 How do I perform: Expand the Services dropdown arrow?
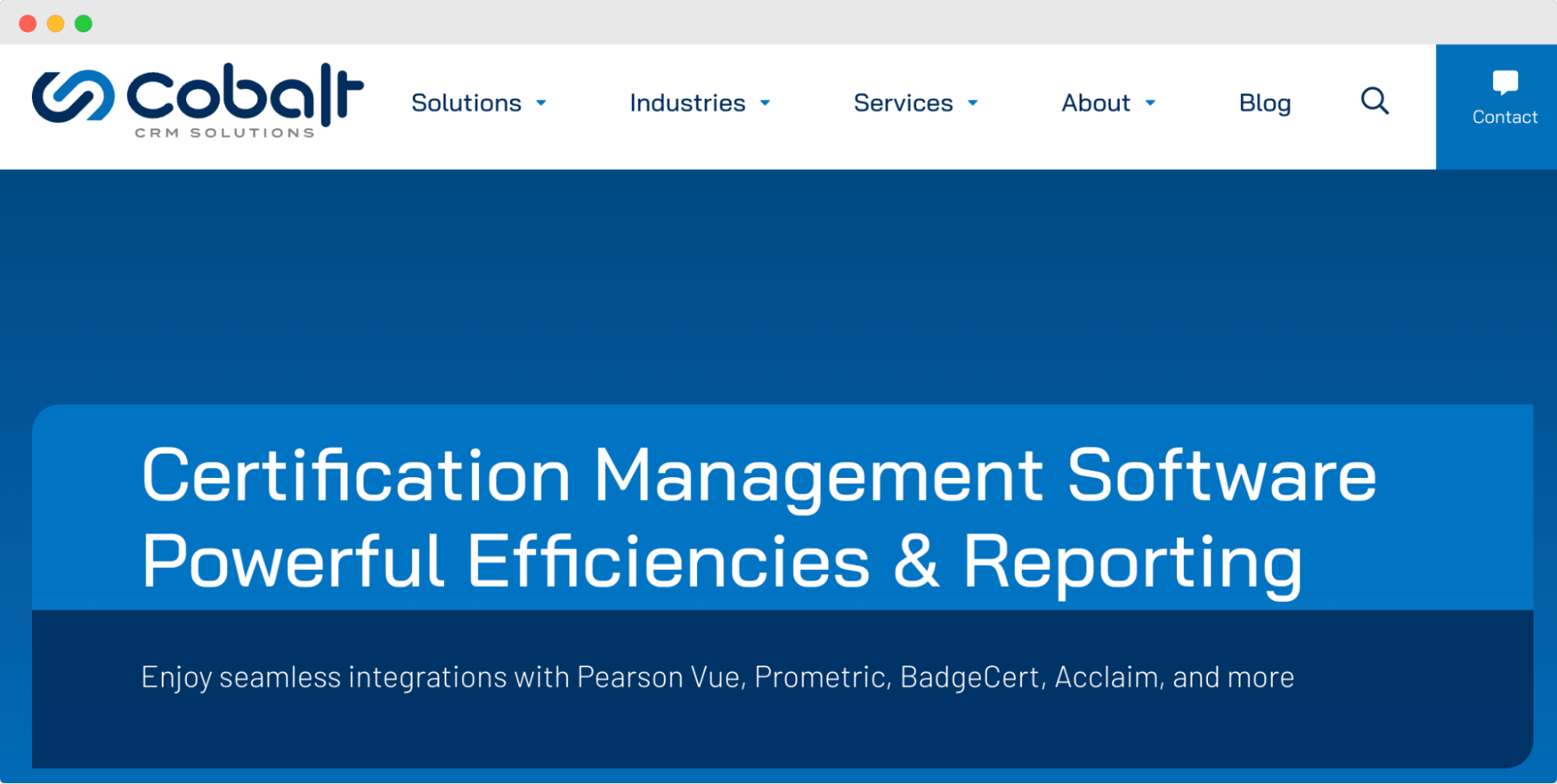coord(973,103)
